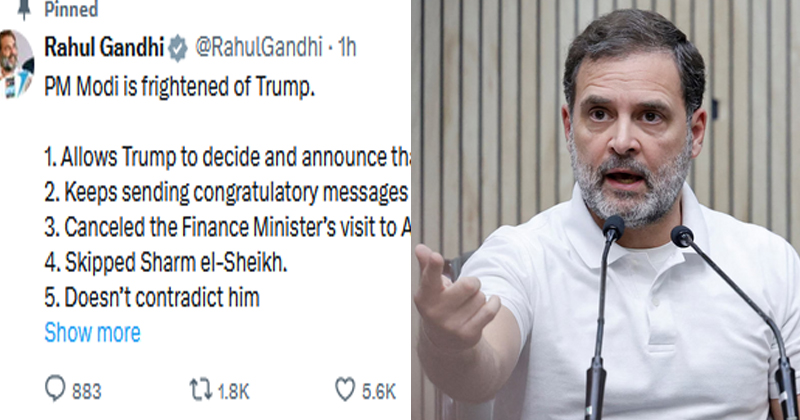Select the "PM Modi is frightened of Trump" line

point(179,87)
